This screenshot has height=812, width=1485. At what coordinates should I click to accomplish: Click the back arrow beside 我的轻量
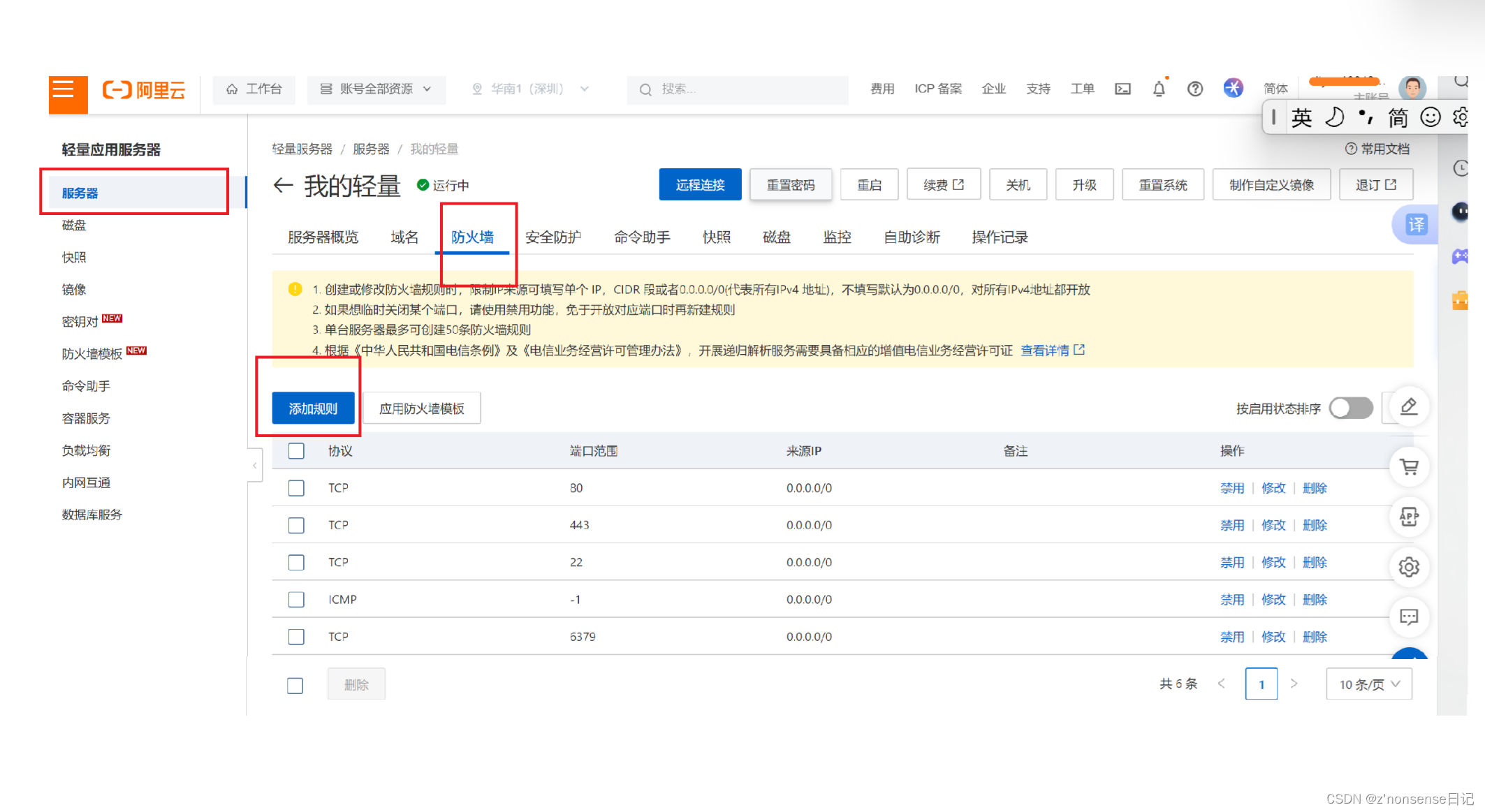pos(282,185)
